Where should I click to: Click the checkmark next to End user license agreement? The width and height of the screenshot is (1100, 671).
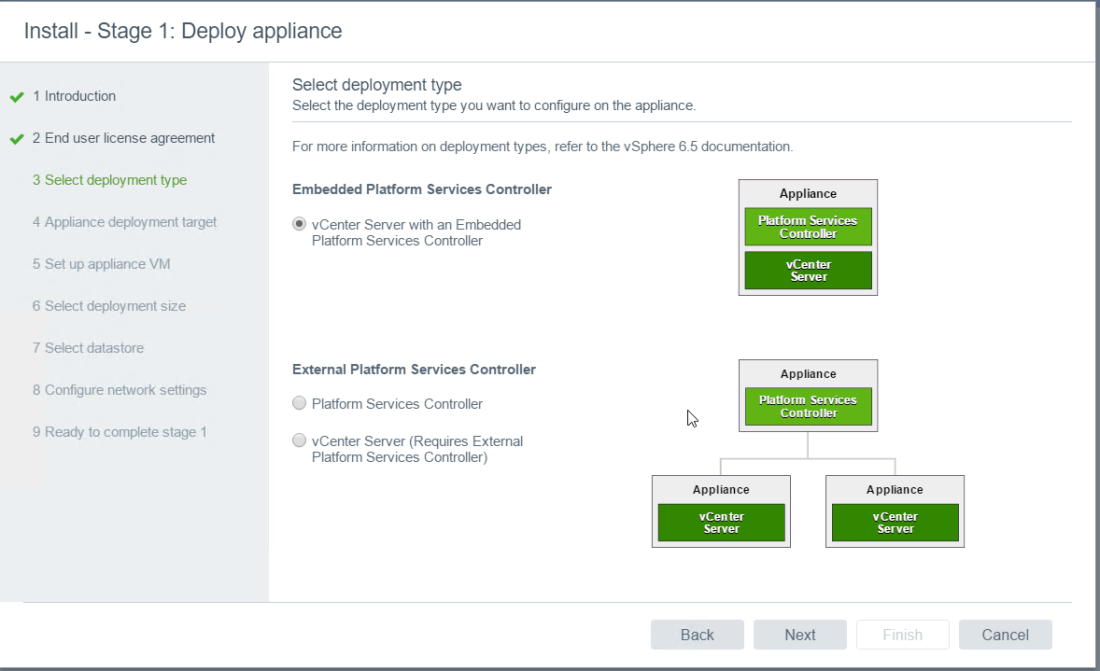(x=16, y=139)
